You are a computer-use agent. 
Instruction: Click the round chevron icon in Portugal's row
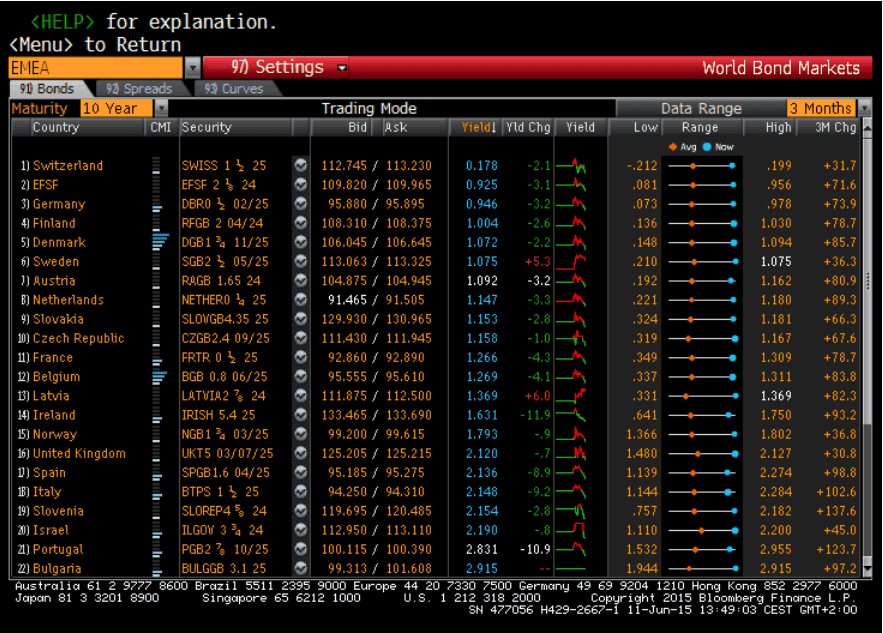[300, 549]
